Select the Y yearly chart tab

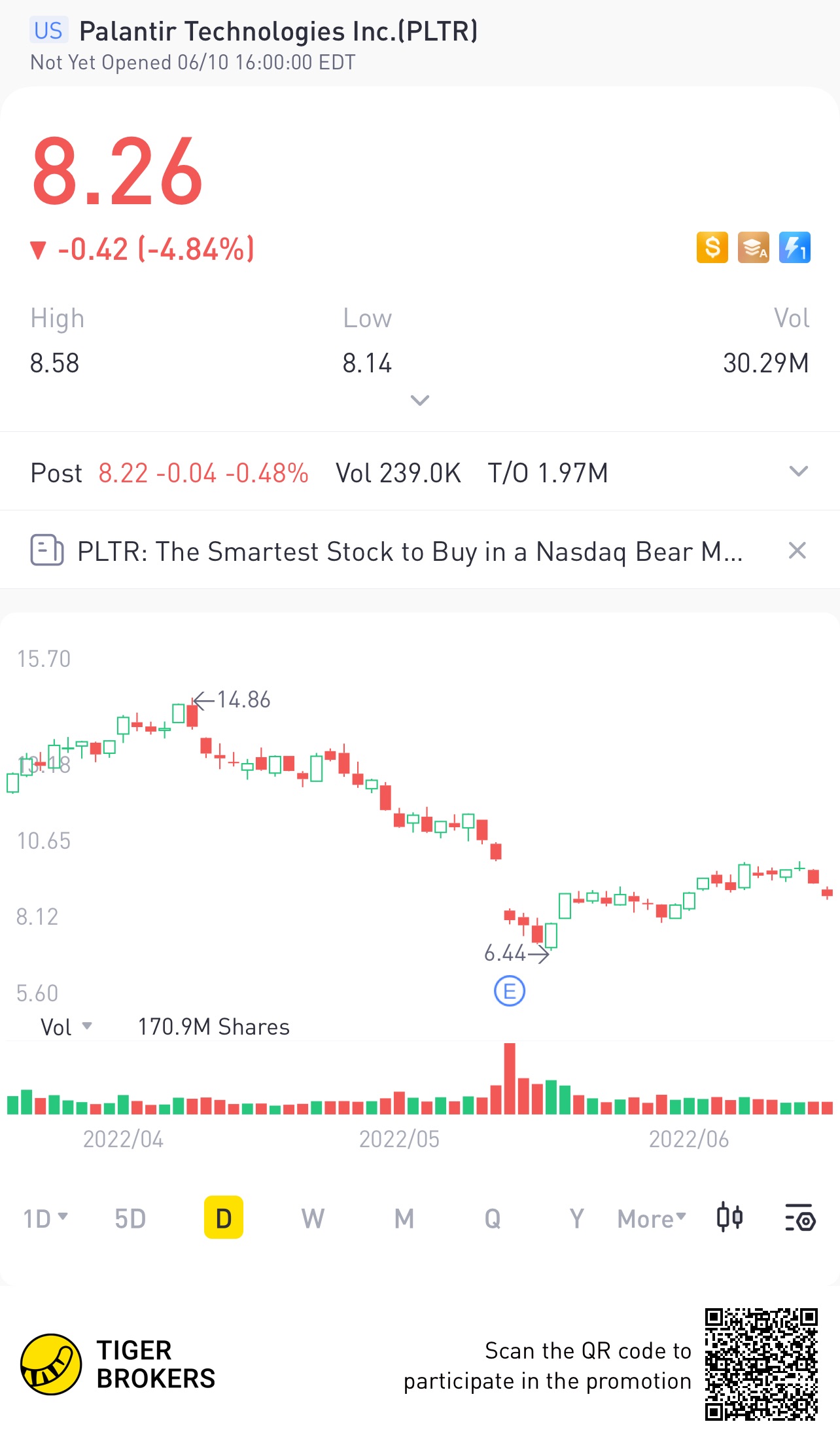pos(576,1219)
